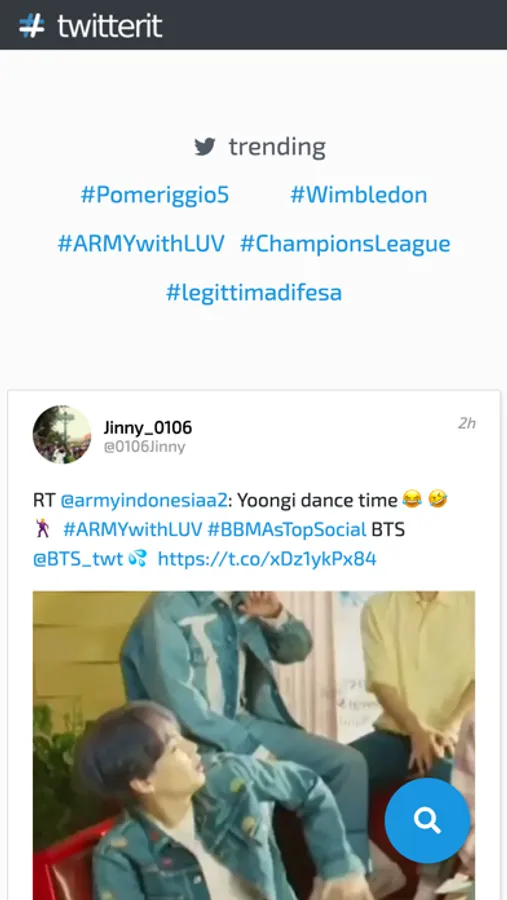Open the #BBMAsTopSocial hashtag in the tweet

pyautogui.click(x=287, y=529)
